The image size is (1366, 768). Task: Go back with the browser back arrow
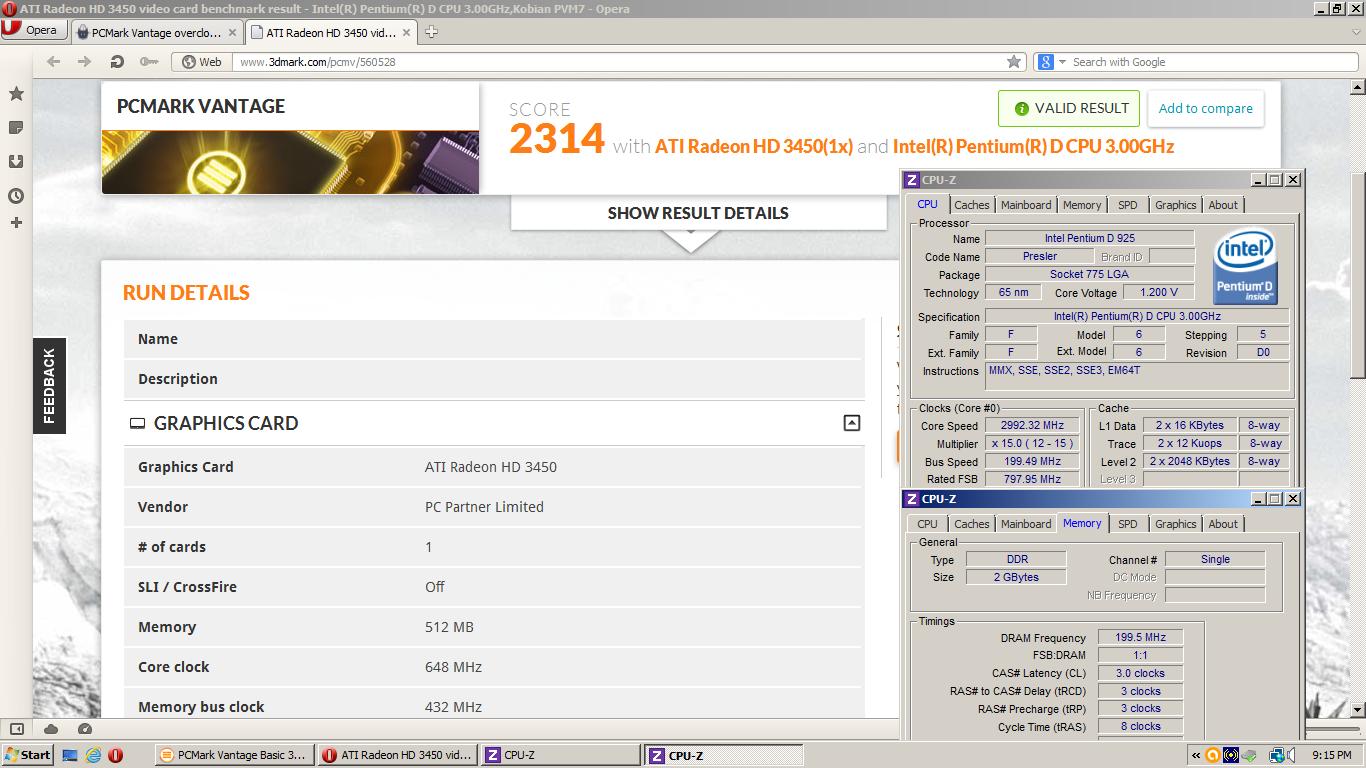(x=54, y=62)
